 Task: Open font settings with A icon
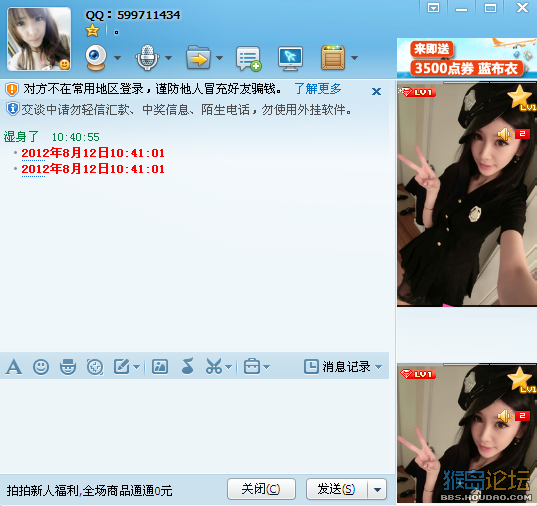pos(14,367)
